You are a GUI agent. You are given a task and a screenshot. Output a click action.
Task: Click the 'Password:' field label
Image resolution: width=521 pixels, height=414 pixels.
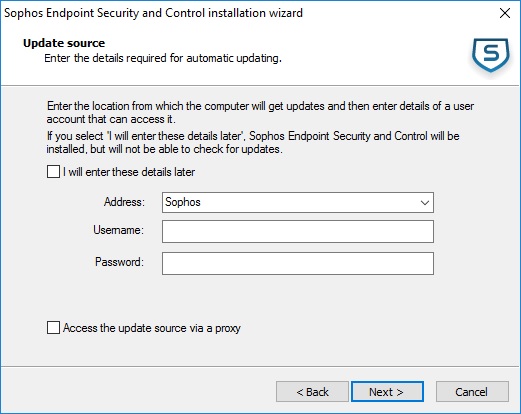tap(119, 262)
